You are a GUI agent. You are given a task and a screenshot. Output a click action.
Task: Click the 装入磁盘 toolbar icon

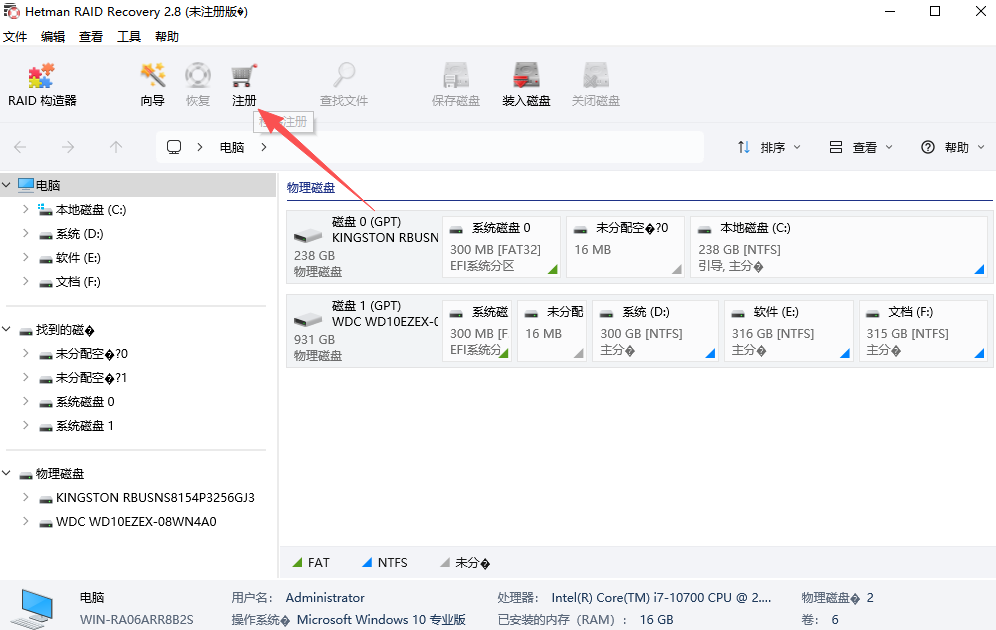[x=526, y=76]
